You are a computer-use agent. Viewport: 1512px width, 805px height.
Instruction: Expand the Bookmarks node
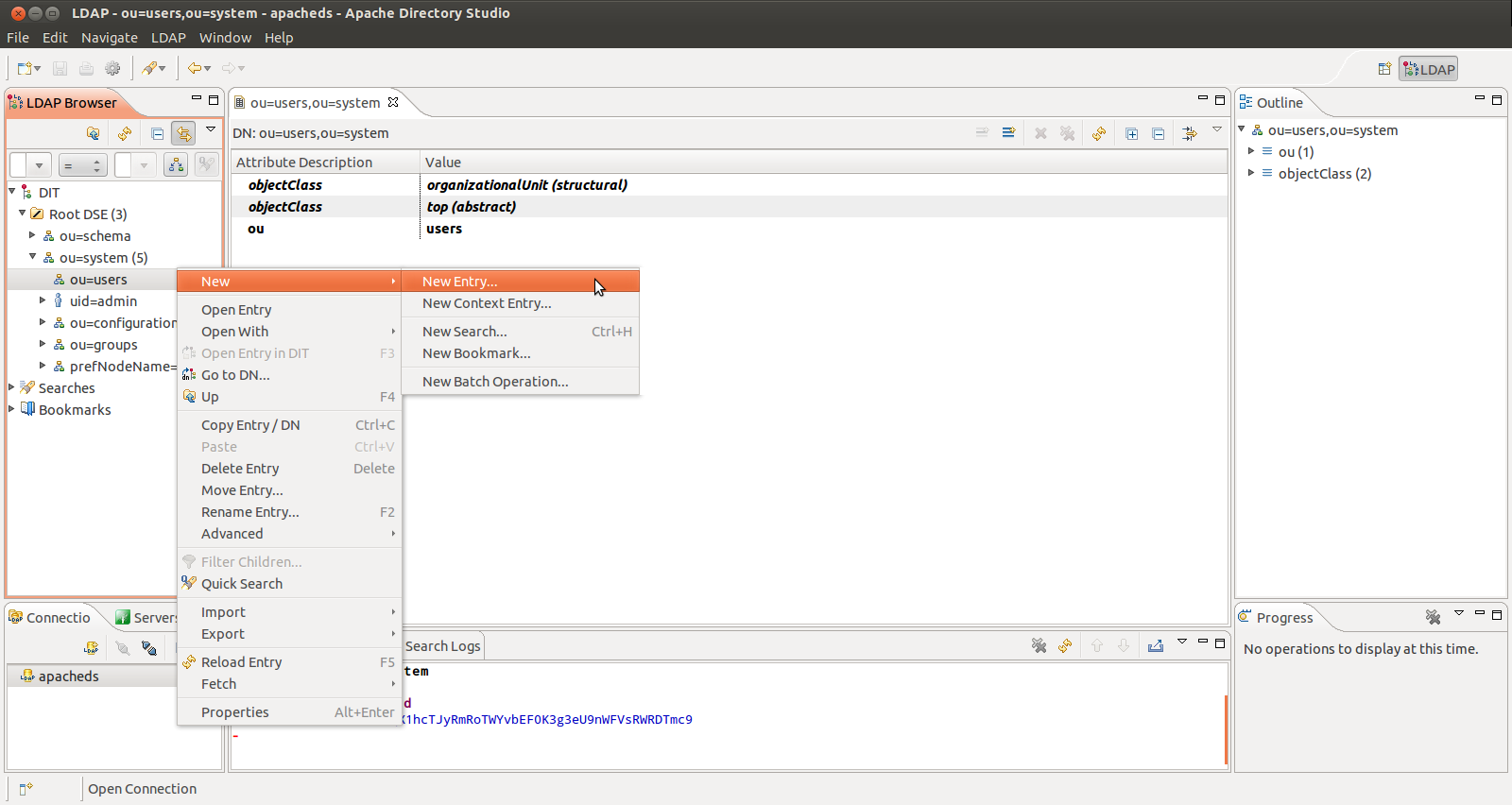pos(11,409)
